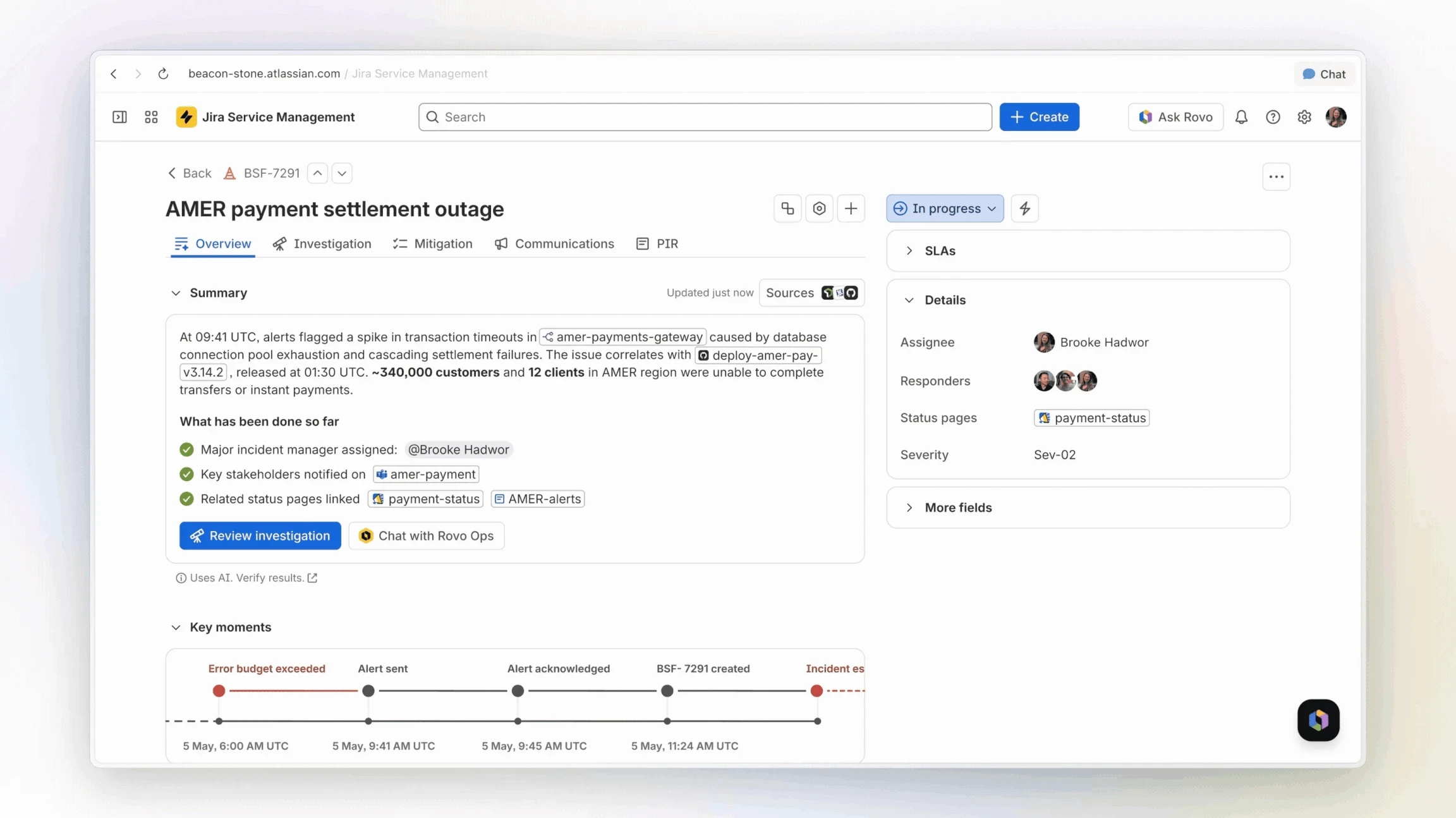Switch to the Investigation tab
1456x818 pixels.
coord(322,244)
